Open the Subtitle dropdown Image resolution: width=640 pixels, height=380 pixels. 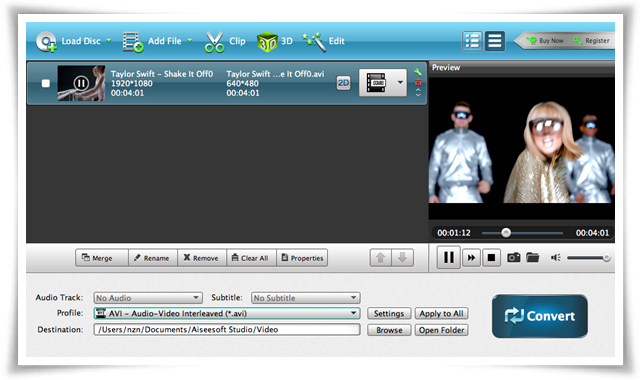tap(305, 298)
